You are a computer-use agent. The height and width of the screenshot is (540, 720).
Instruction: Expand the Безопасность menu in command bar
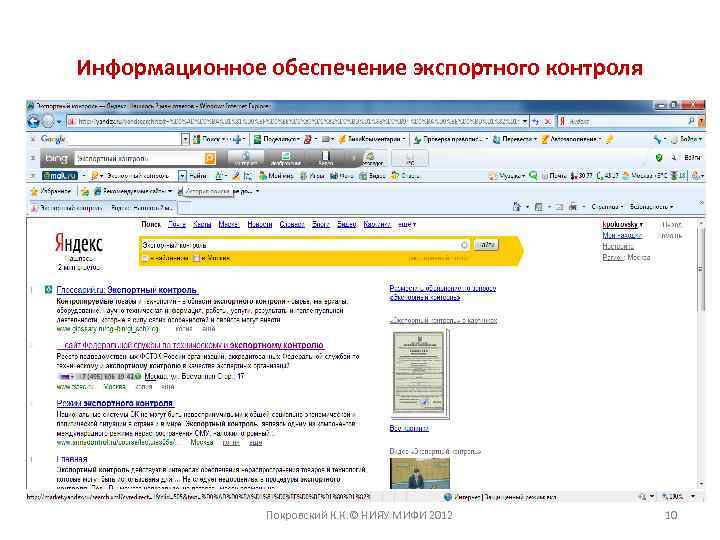pyautogui.click(x=652, y=207)
